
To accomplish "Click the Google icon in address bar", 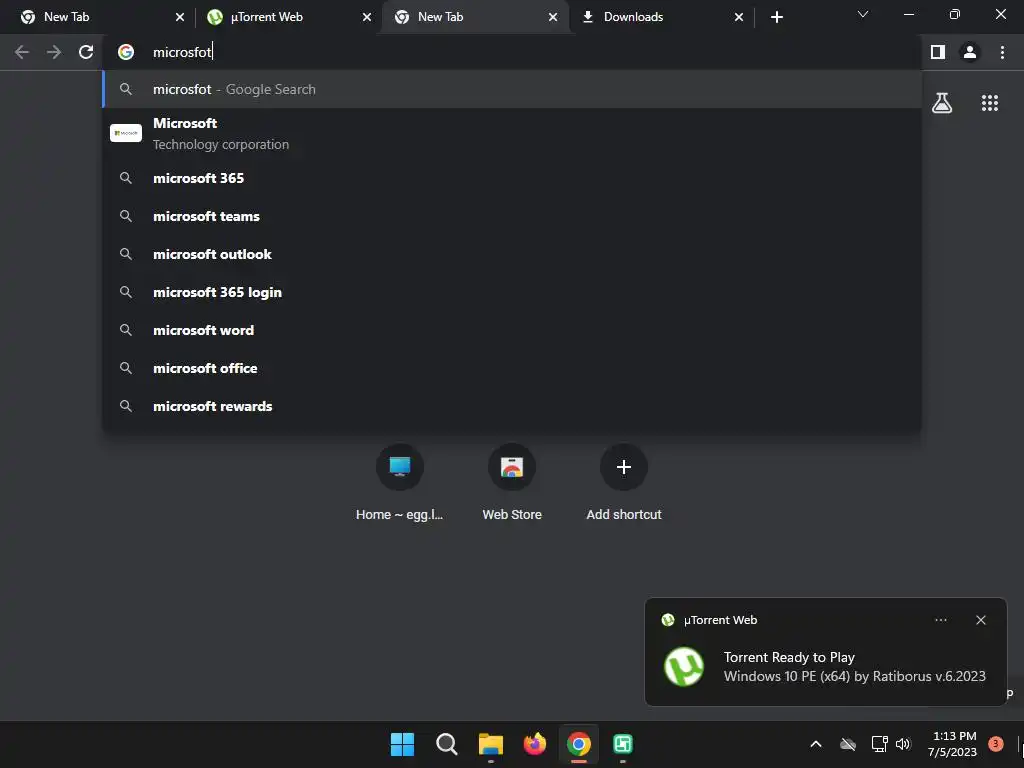I will 126,52.
